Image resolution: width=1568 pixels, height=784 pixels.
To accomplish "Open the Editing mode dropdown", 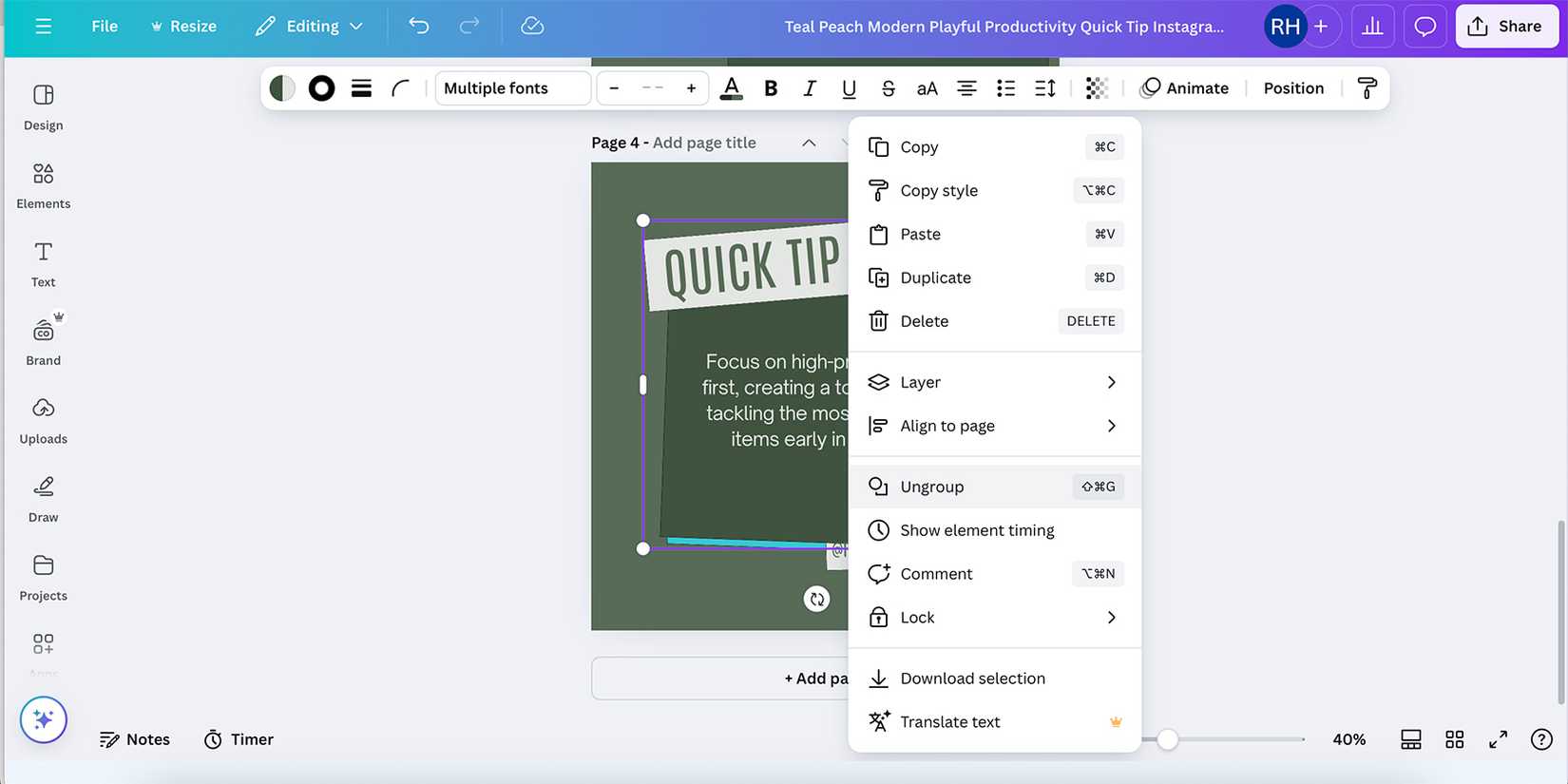I will 310,27.
